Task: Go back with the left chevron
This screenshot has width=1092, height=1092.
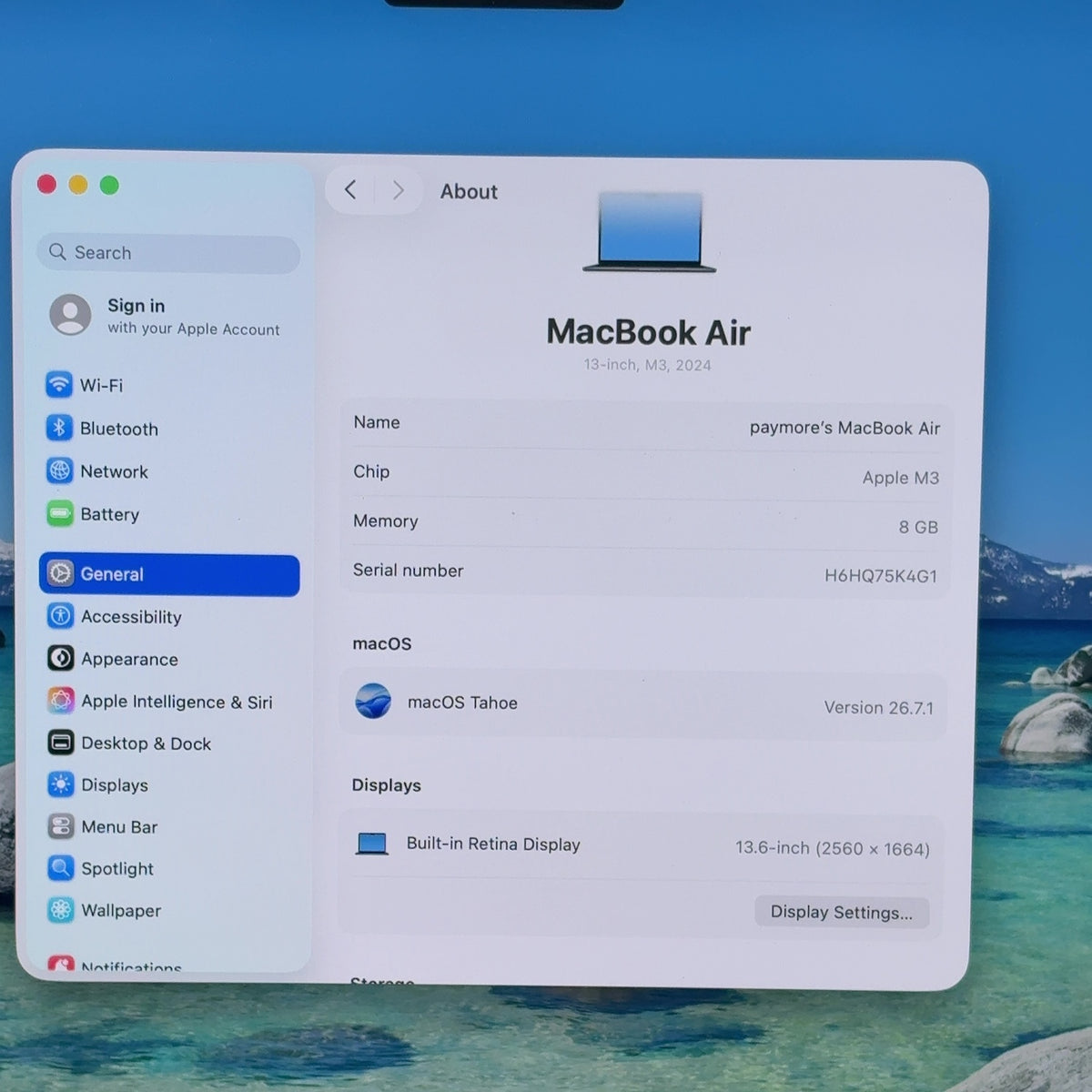Action: tap(350, 190)
